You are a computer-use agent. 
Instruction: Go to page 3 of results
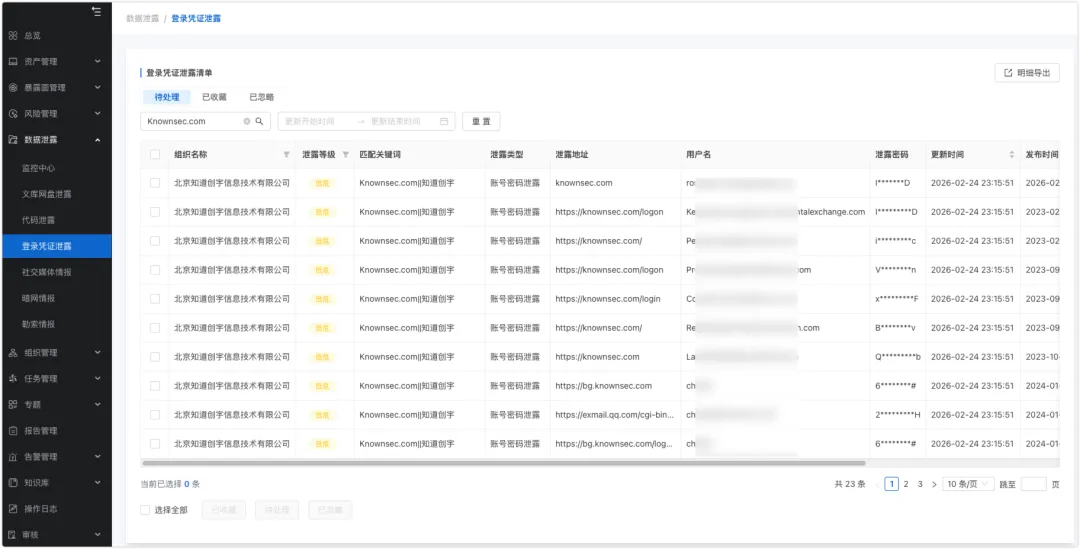tap(920, 484)
